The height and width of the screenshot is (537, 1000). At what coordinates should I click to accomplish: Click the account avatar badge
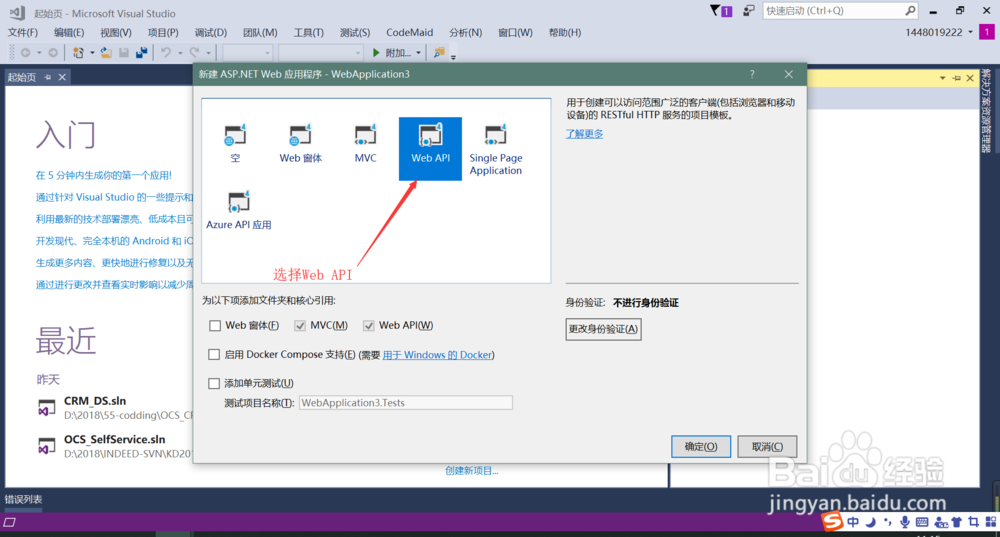click(987, 32)
